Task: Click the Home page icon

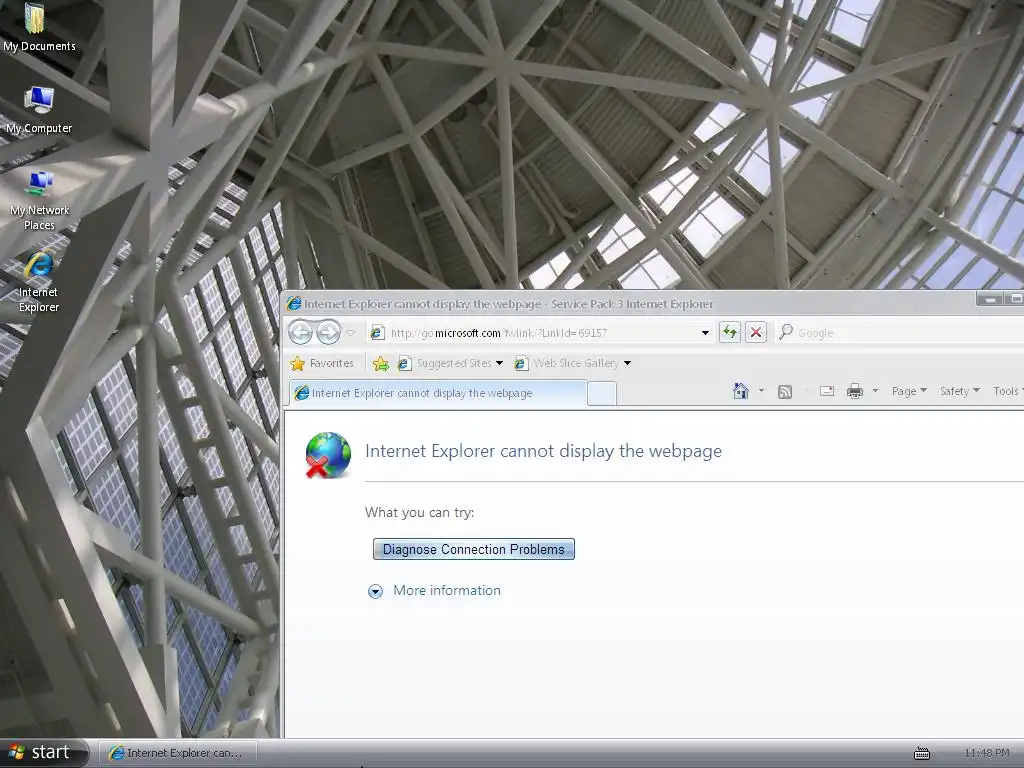Action: point(741,391)
